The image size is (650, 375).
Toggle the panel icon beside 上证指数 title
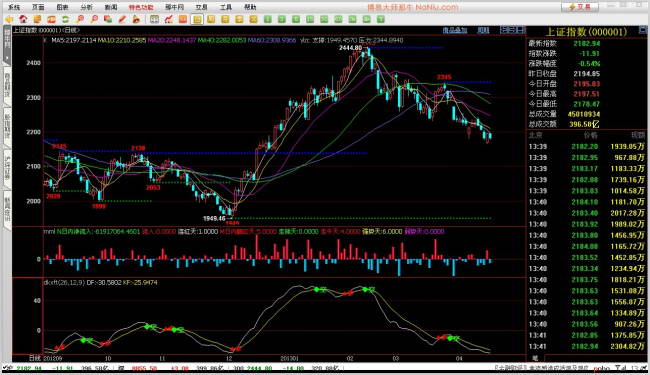tap(643, 30)
